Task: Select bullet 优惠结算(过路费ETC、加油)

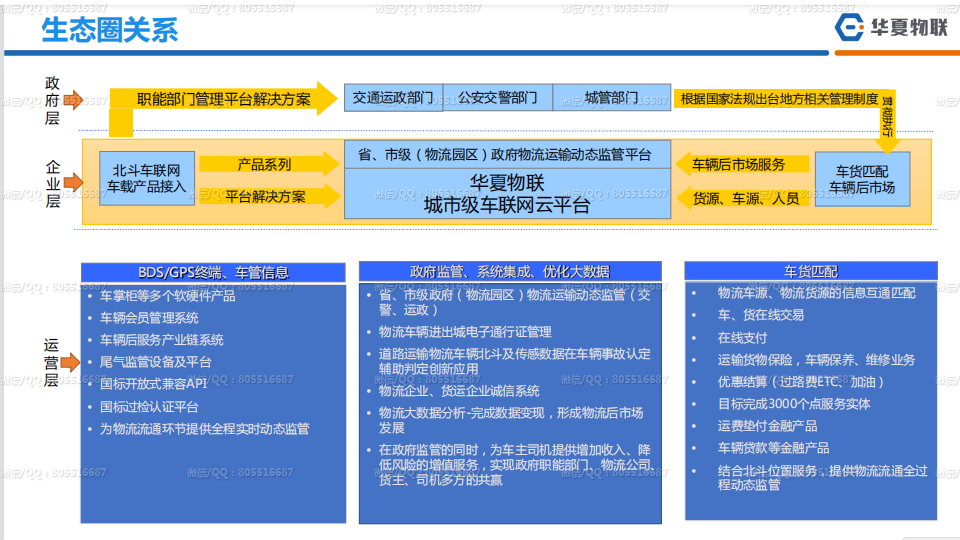Action: pos(801,381)
